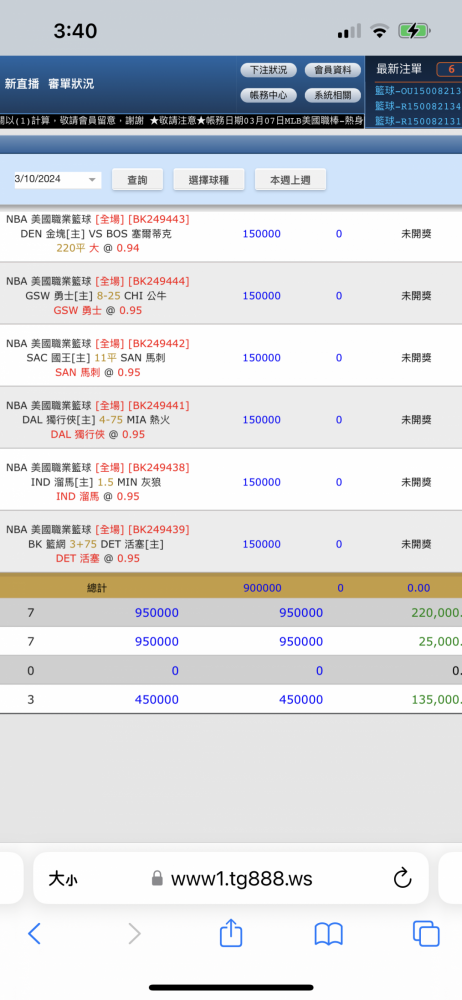Image resolution: width=462 pixels, height=1000 pixels.
Task: Select bet ID BK249438
Action: point(159,467)
